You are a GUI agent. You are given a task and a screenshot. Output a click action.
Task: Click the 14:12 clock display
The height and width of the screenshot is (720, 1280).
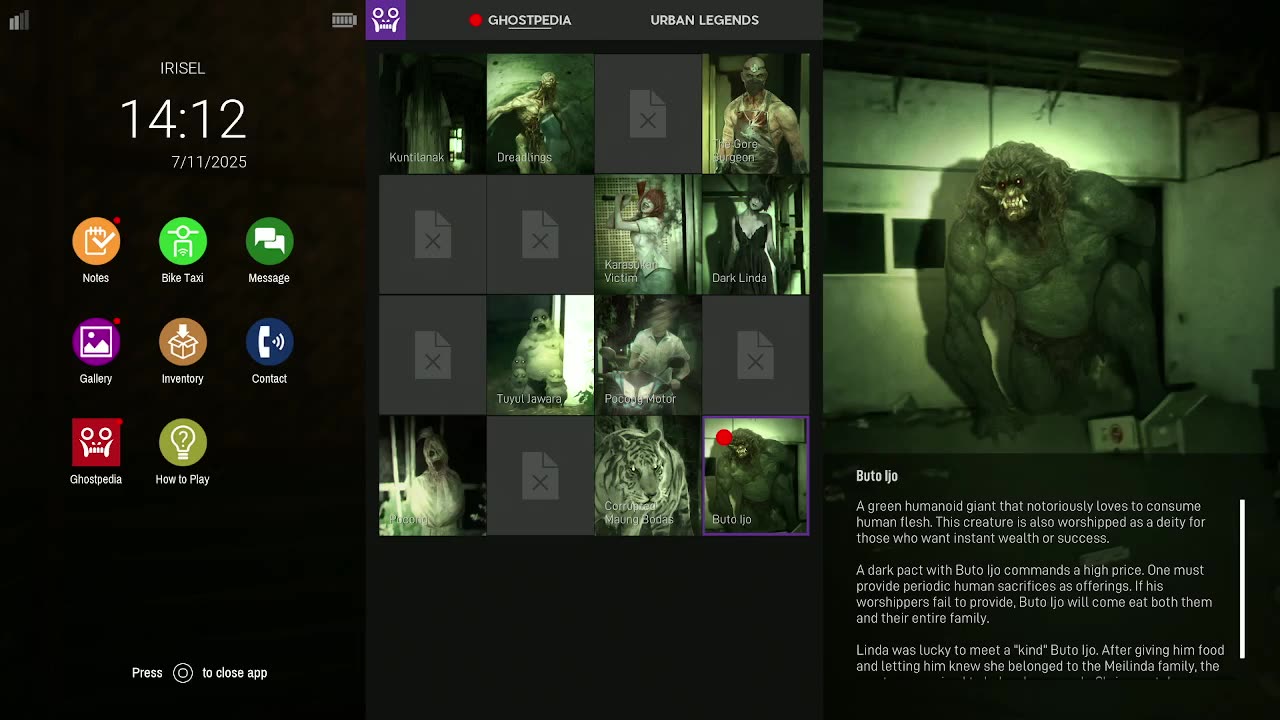pos(183,119)
